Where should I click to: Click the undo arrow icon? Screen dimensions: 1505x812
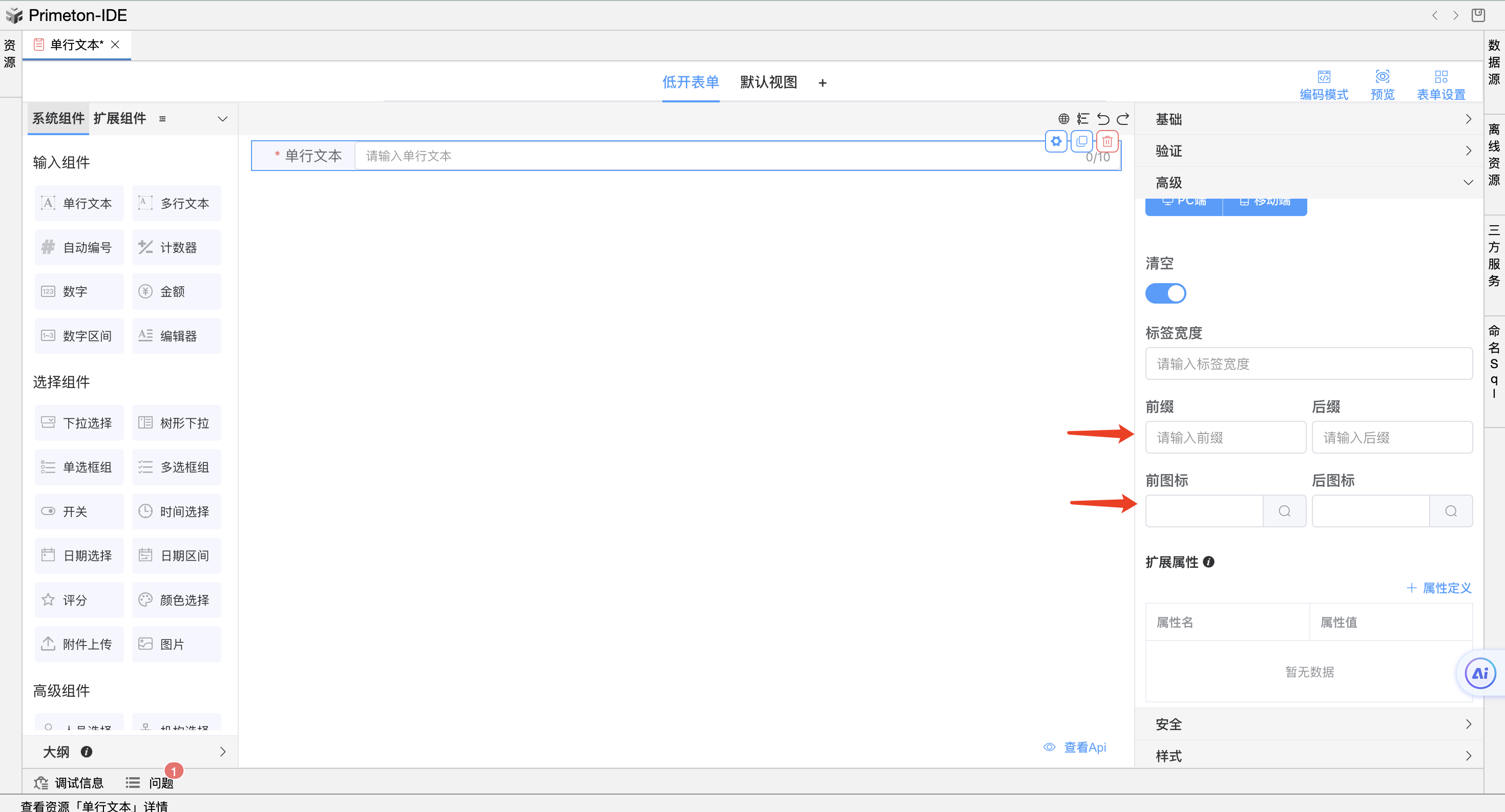[1102, 119]
